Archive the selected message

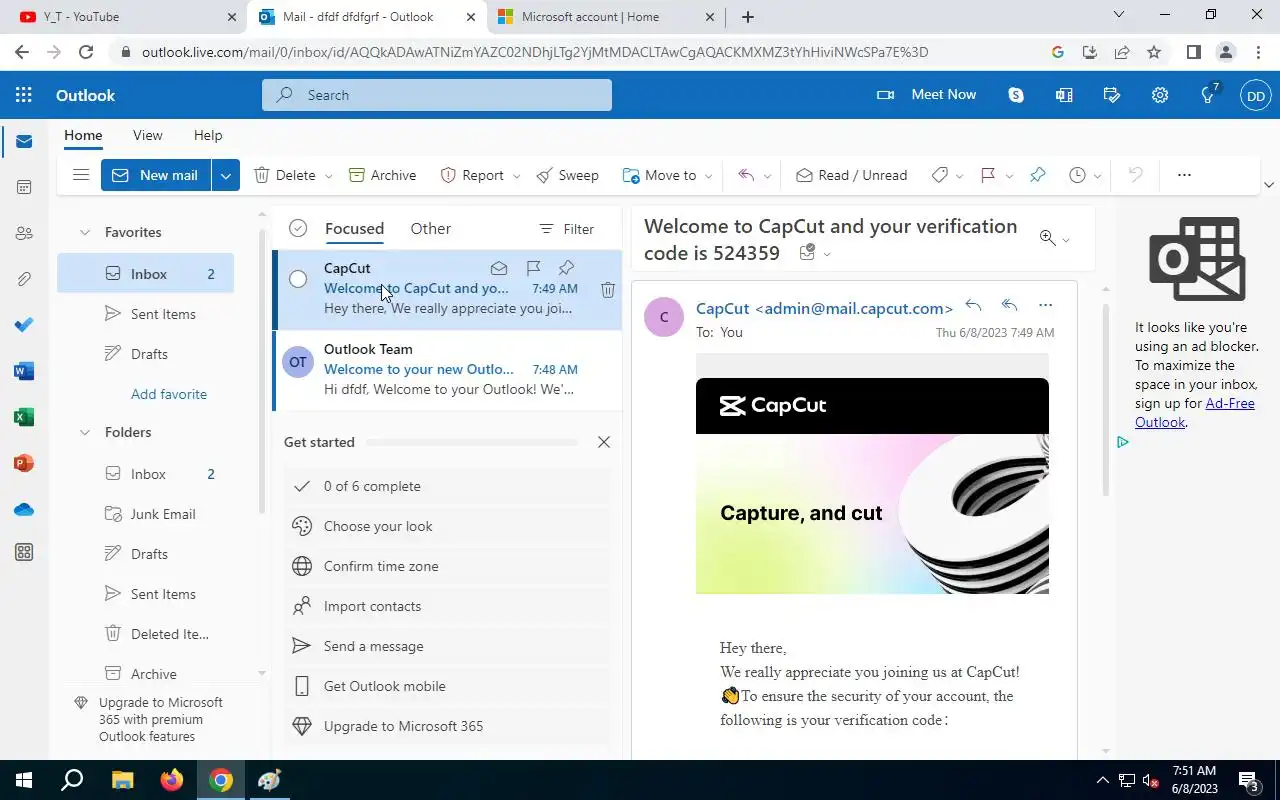tap(382, 175)
